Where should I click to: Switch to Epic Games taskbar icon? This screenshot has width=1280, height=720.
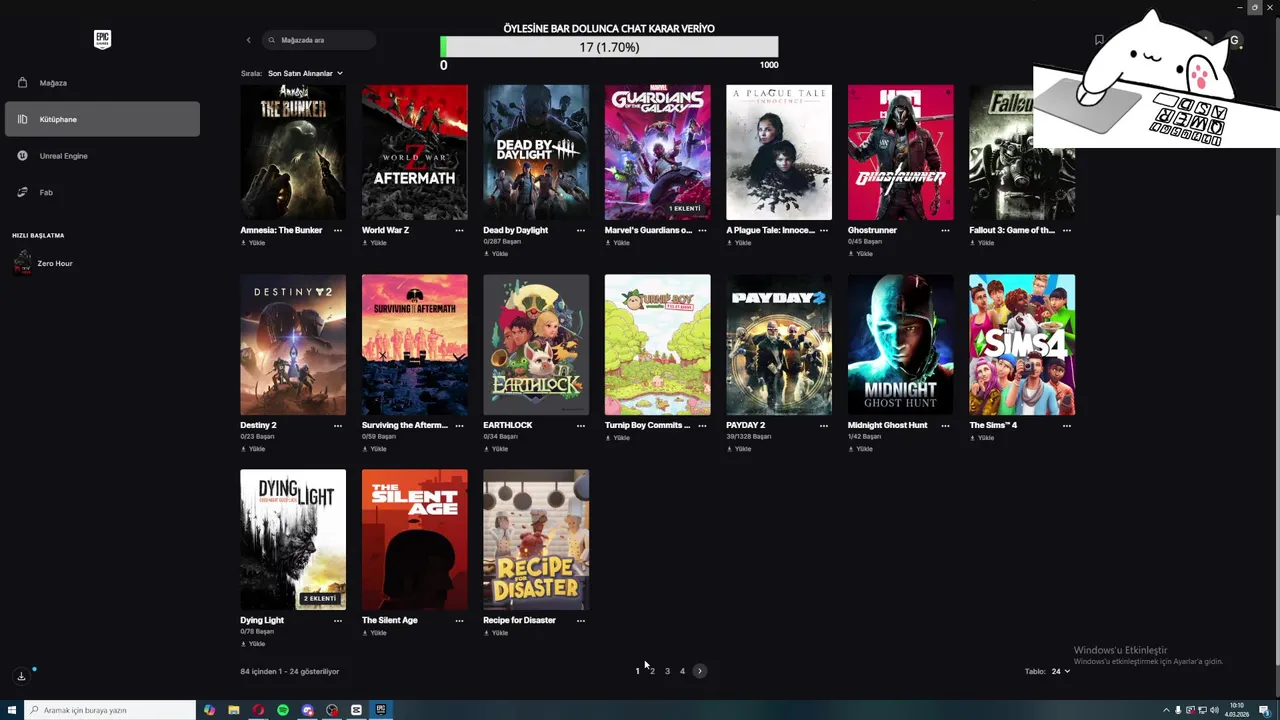point(381,710)
